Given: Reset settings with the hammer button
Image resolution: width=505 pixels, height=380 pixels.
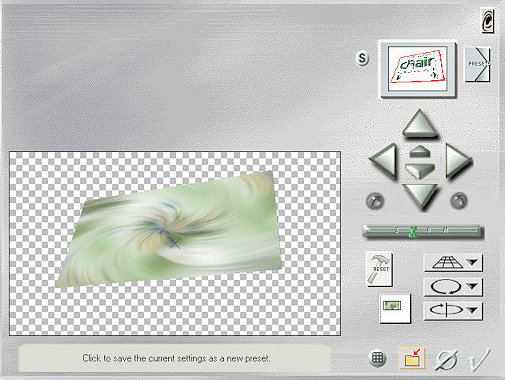Looking at the screenshot, I should pyautogui.click(x=379, y=269).
